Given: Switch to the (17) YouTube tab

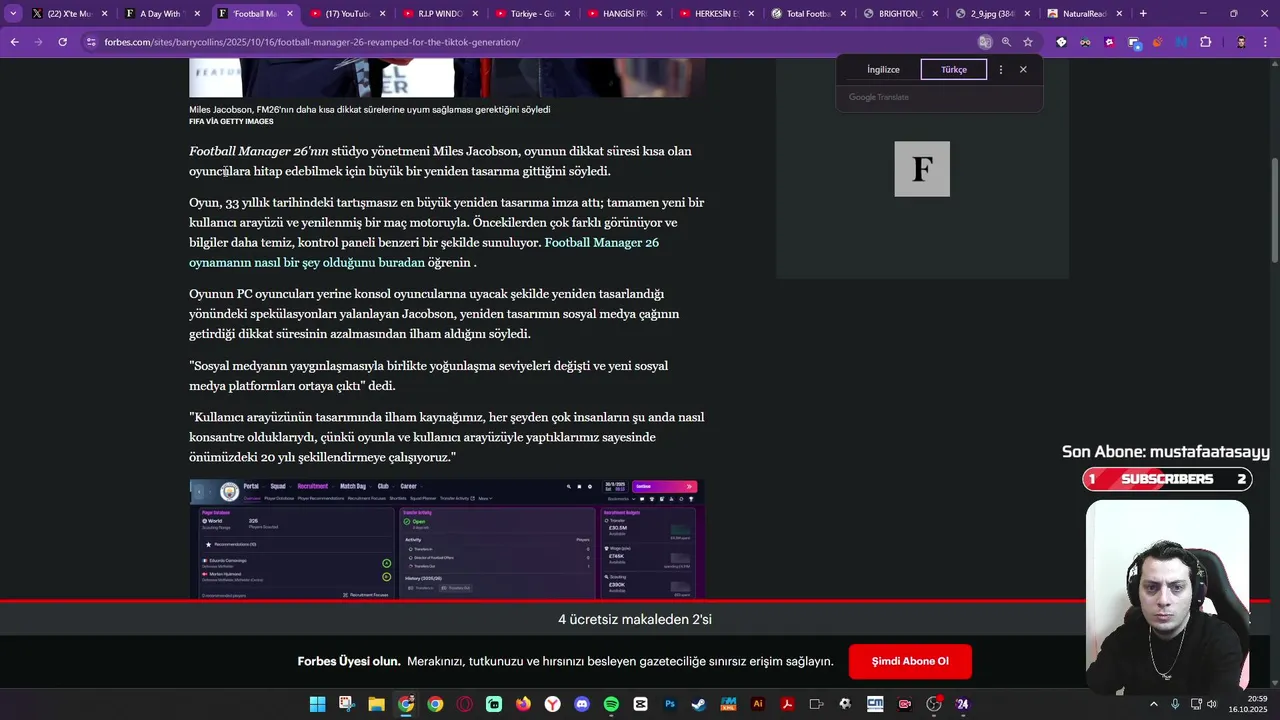Looking at the screenshot, I should point(346,14).
